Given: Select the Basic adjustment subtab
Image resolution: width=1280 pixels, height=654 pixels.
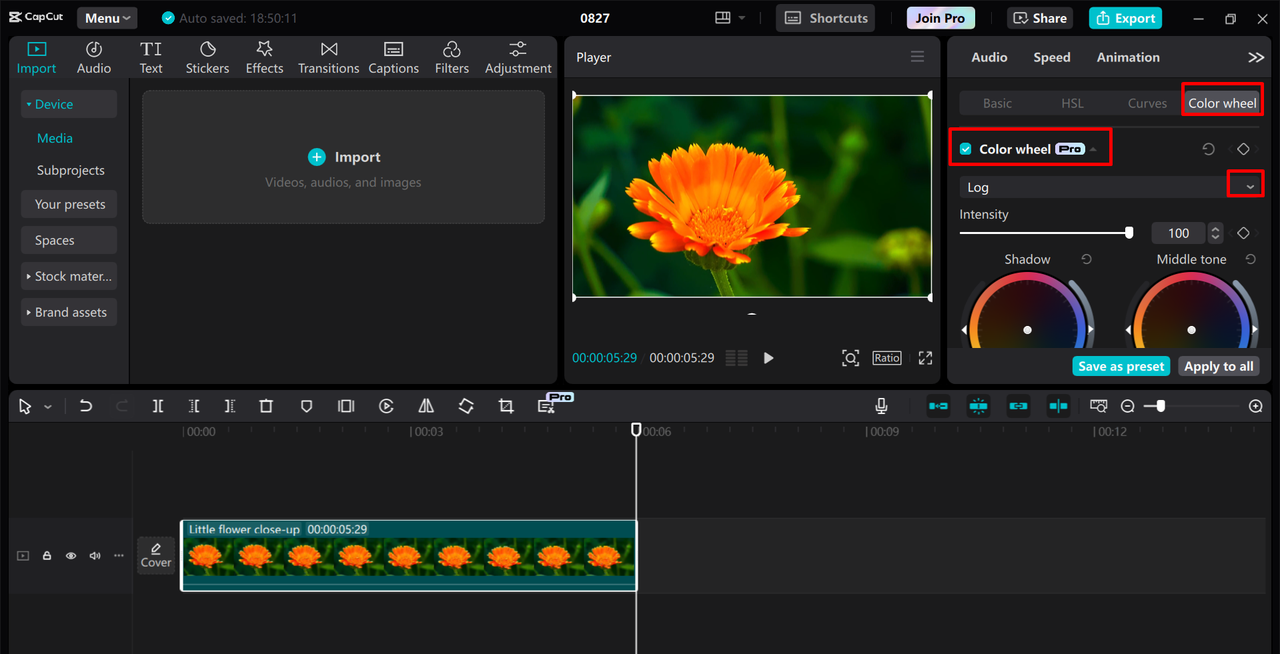Looking at the screenshot, I should tap(997, 103).
